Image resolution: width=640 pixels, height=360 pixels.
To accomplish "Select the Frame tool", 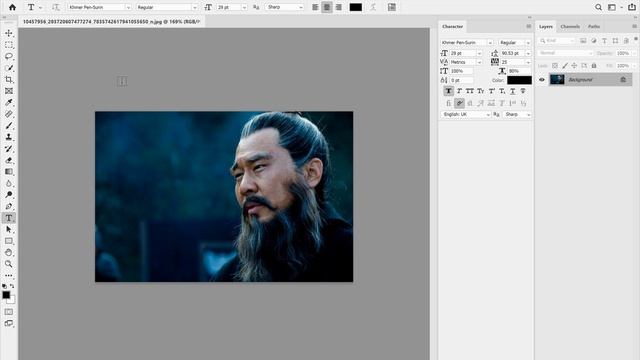I will (x=9, y=91).
